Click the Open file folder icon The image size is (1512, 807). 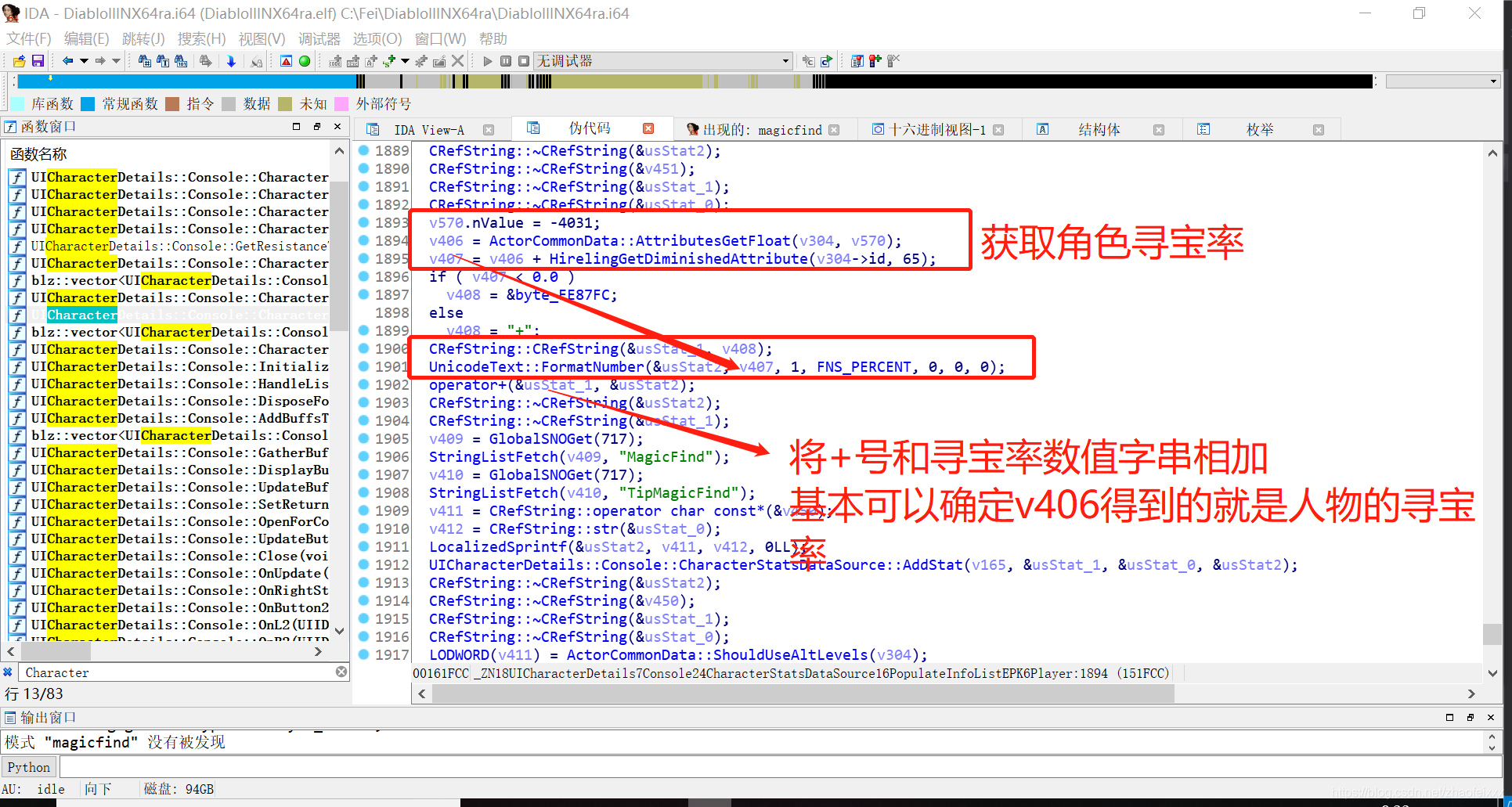pos(20,61)
